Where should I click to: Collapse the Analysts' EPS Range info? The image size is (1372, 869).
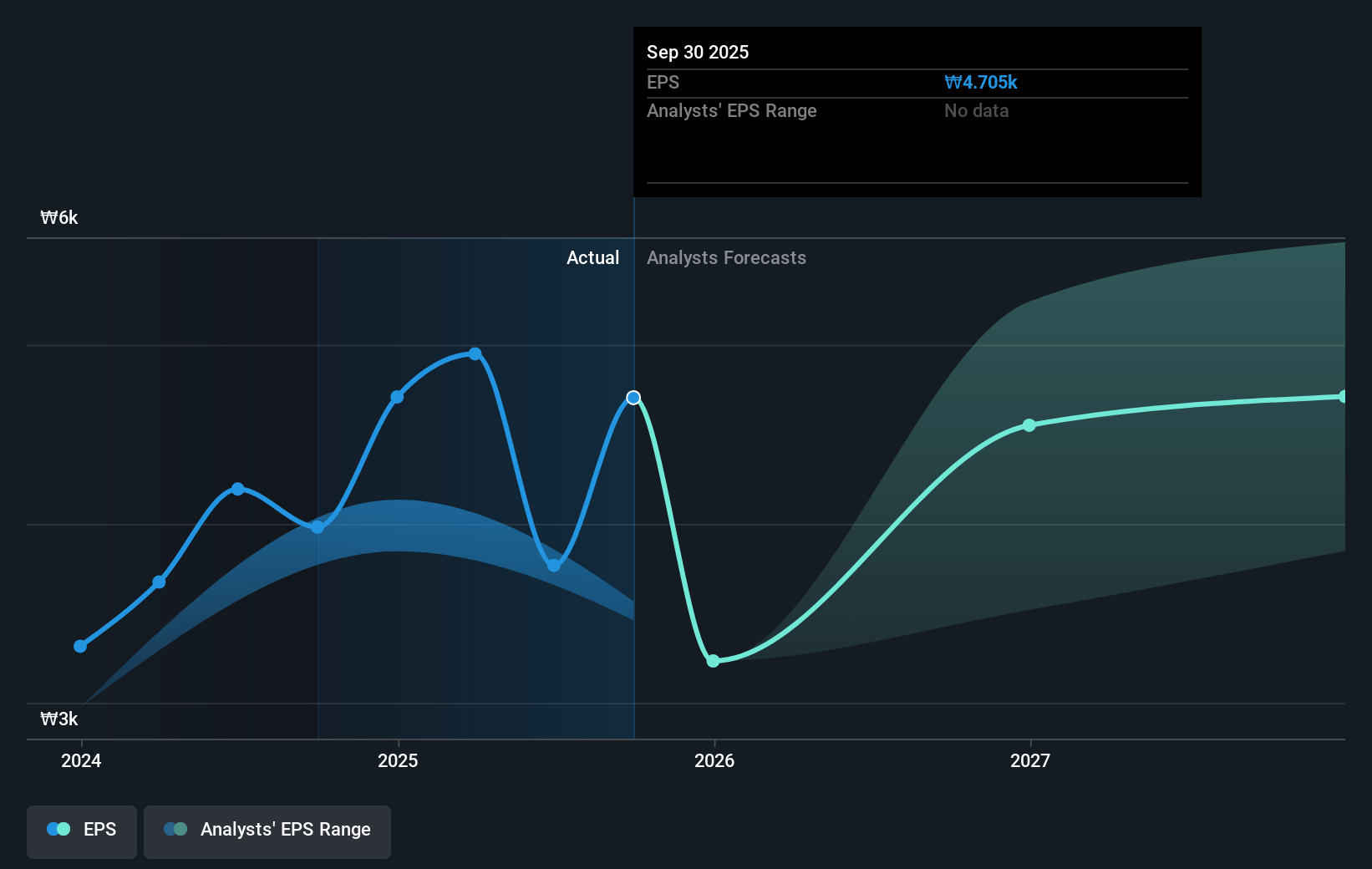[x=732, y=110]
